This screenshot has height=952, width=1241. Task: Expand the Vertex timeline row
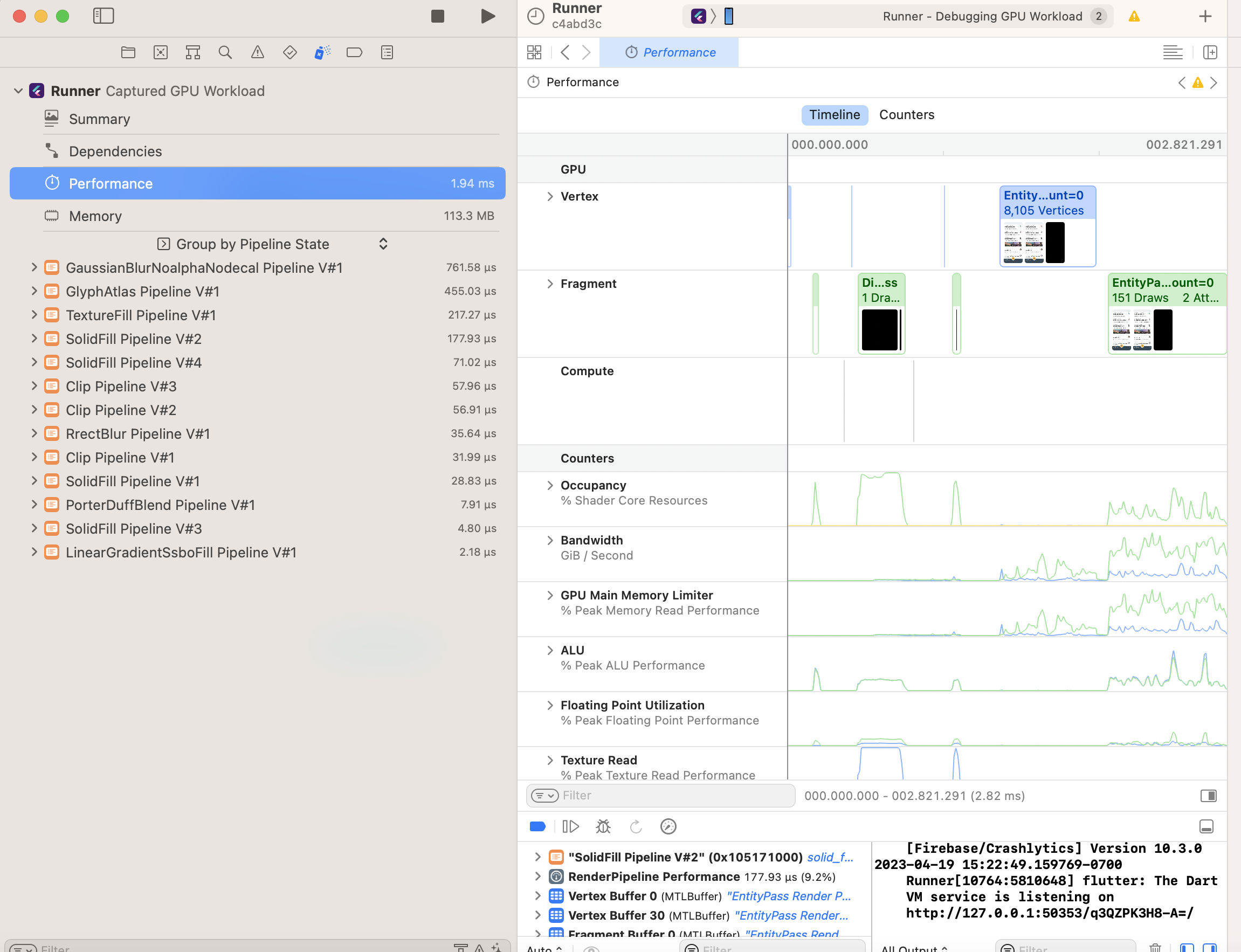(x=550, y=197)
